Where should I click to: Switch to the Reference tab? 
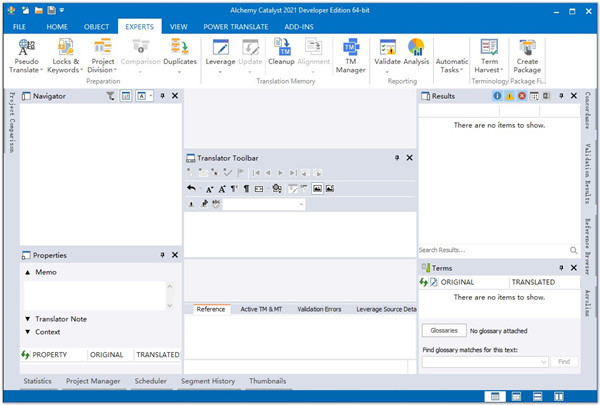pyautogui.click(x=211, y=309)
